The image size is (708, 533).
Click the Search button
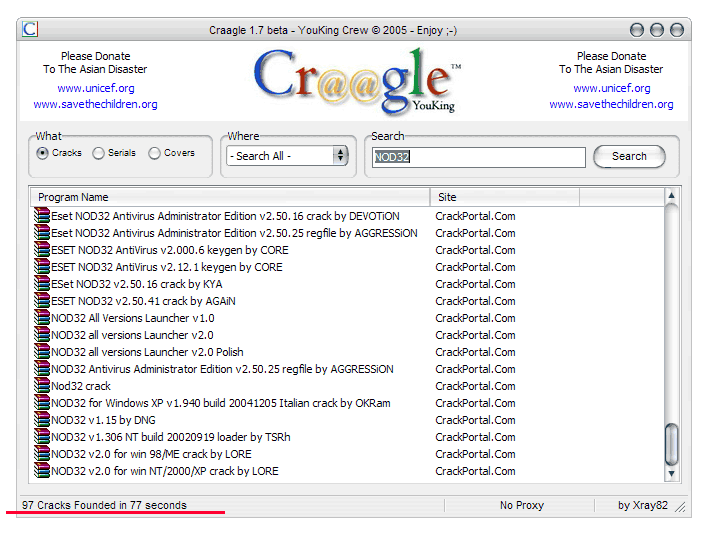pyautogui.click(x=629, y=156)
